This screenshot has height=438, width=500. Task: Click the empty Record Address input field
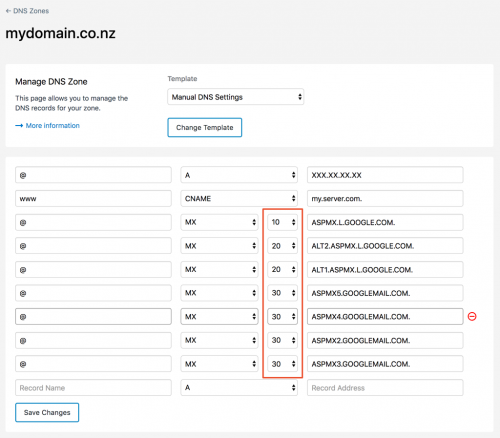coord(385,388)
